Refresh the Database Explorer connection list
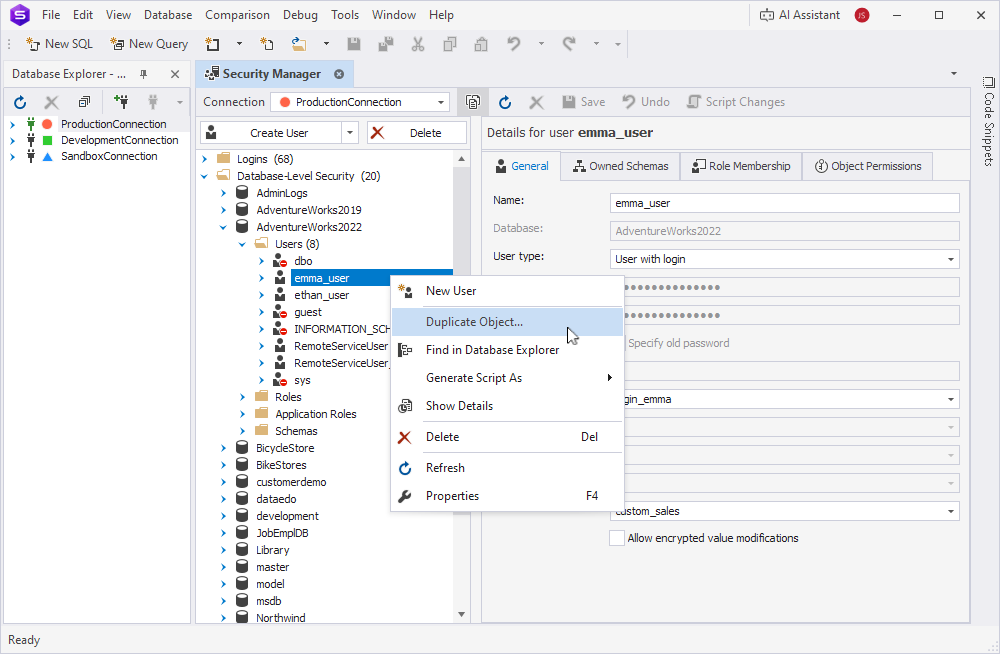 click(19, 101)
